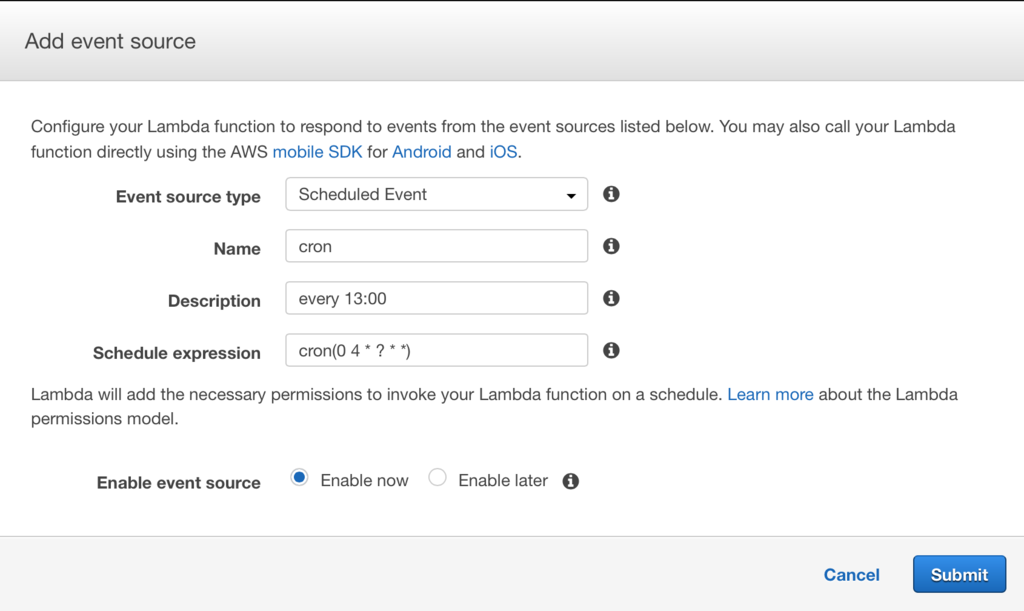Select the Enable later radio button
The width and height of the screenshot is (1024, 611).
(437, 478)
